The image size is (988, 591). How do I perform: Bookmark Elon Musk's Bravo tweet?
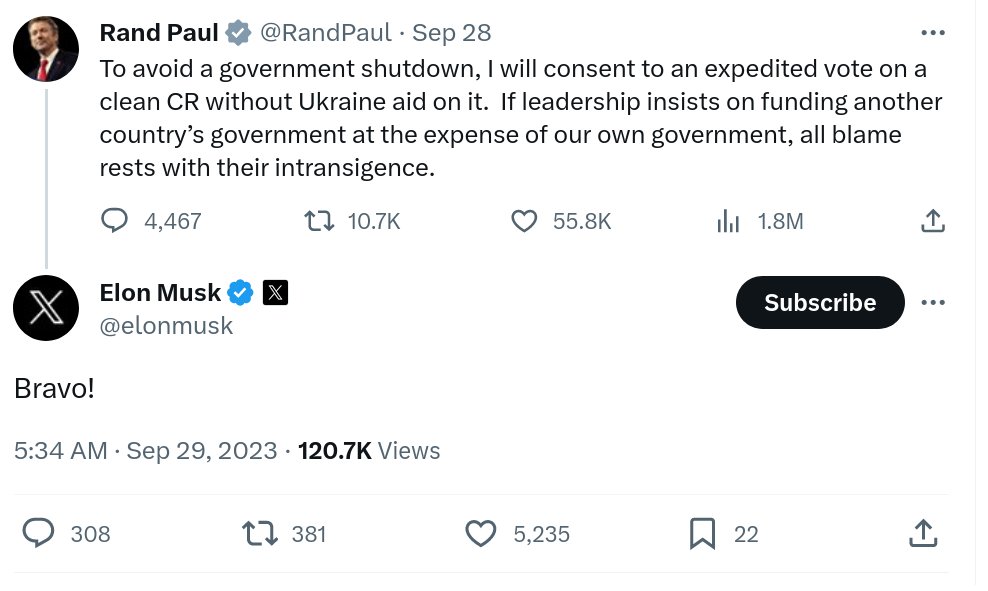703,534
